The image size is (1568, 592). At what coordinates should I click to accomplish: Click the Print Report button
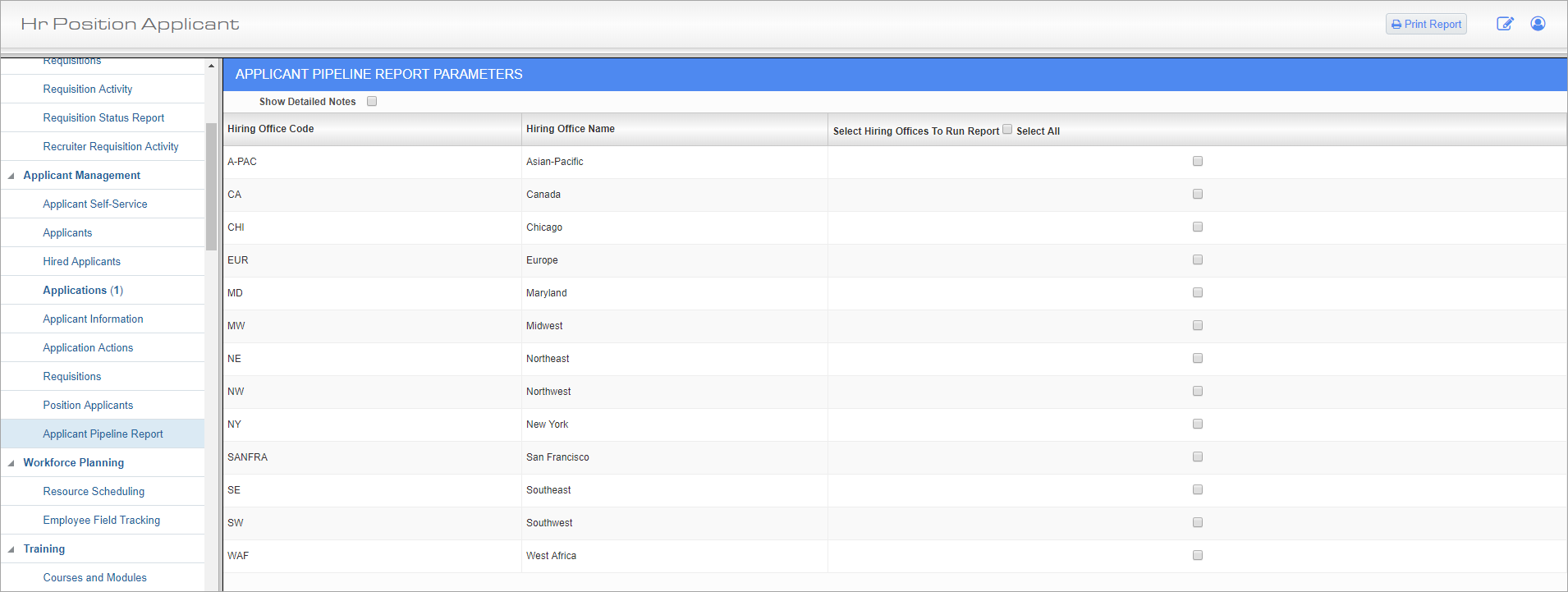pyautogui.click(x=1426, y=25)
